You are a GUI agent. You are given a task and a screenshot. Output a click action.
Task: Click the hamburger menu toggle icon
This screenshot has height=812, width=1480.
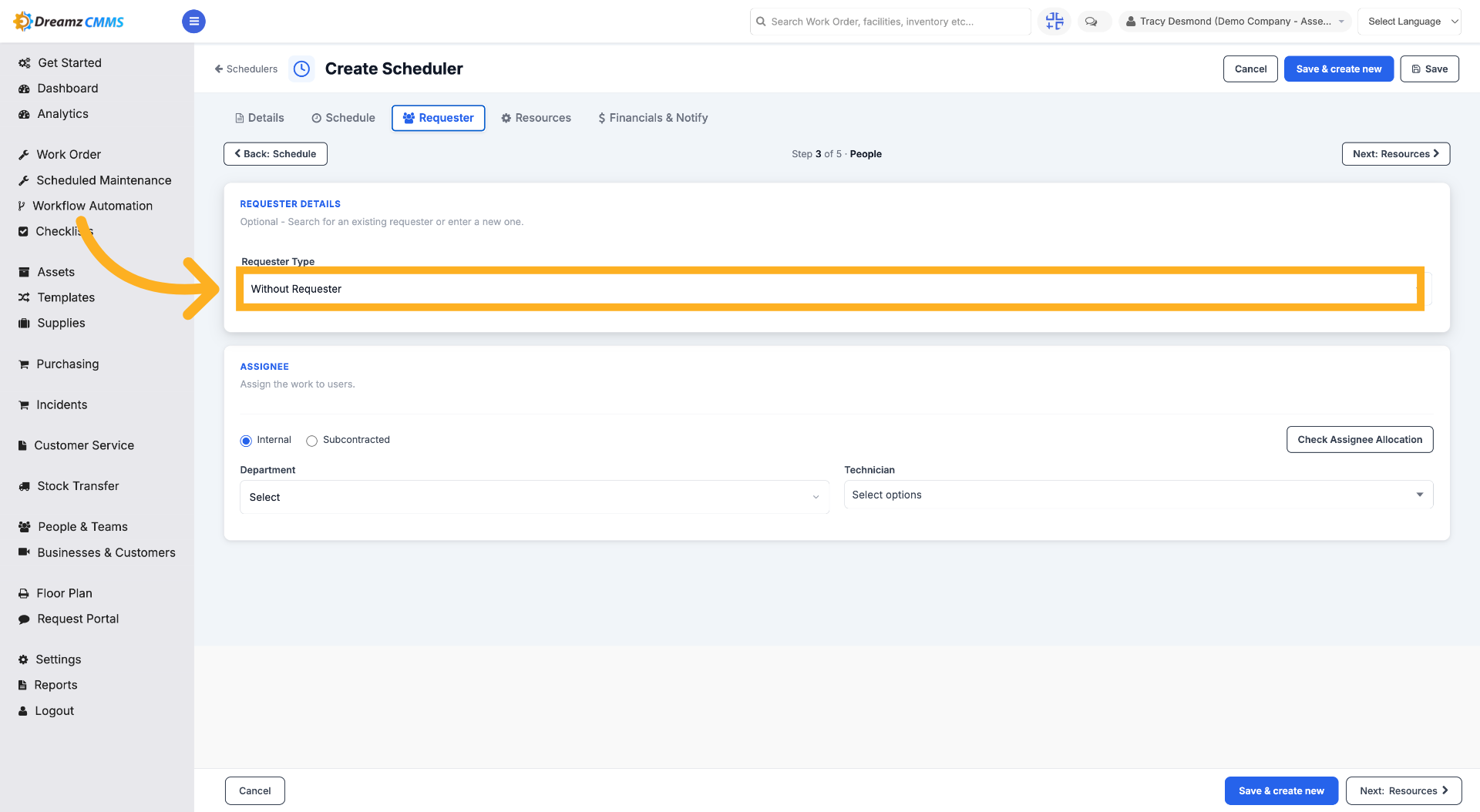tap(193, 22)
